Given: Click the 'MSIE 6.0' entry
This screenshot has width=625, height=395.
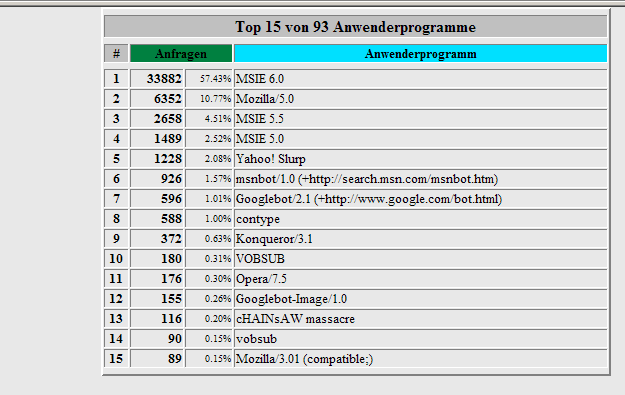Looking at the screenshot, I should click(260, 79).
